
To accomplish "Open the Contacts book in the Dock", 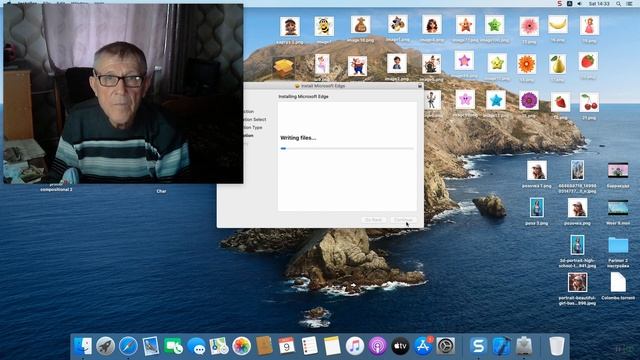I will click(264, 346).
